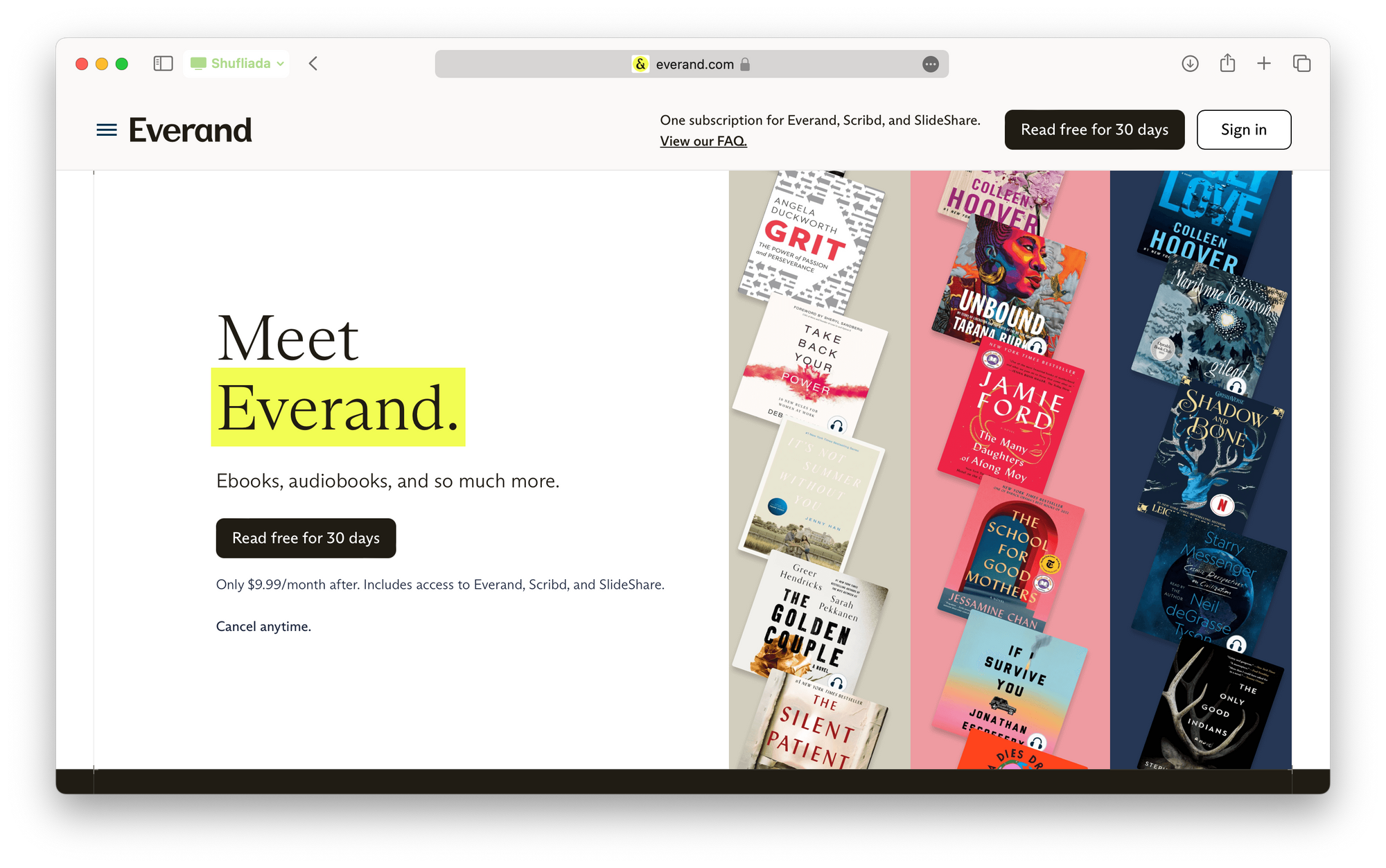Click the Everand favicon in address bar
Screen dimensions: 1386x868
(x=640, y=64)
